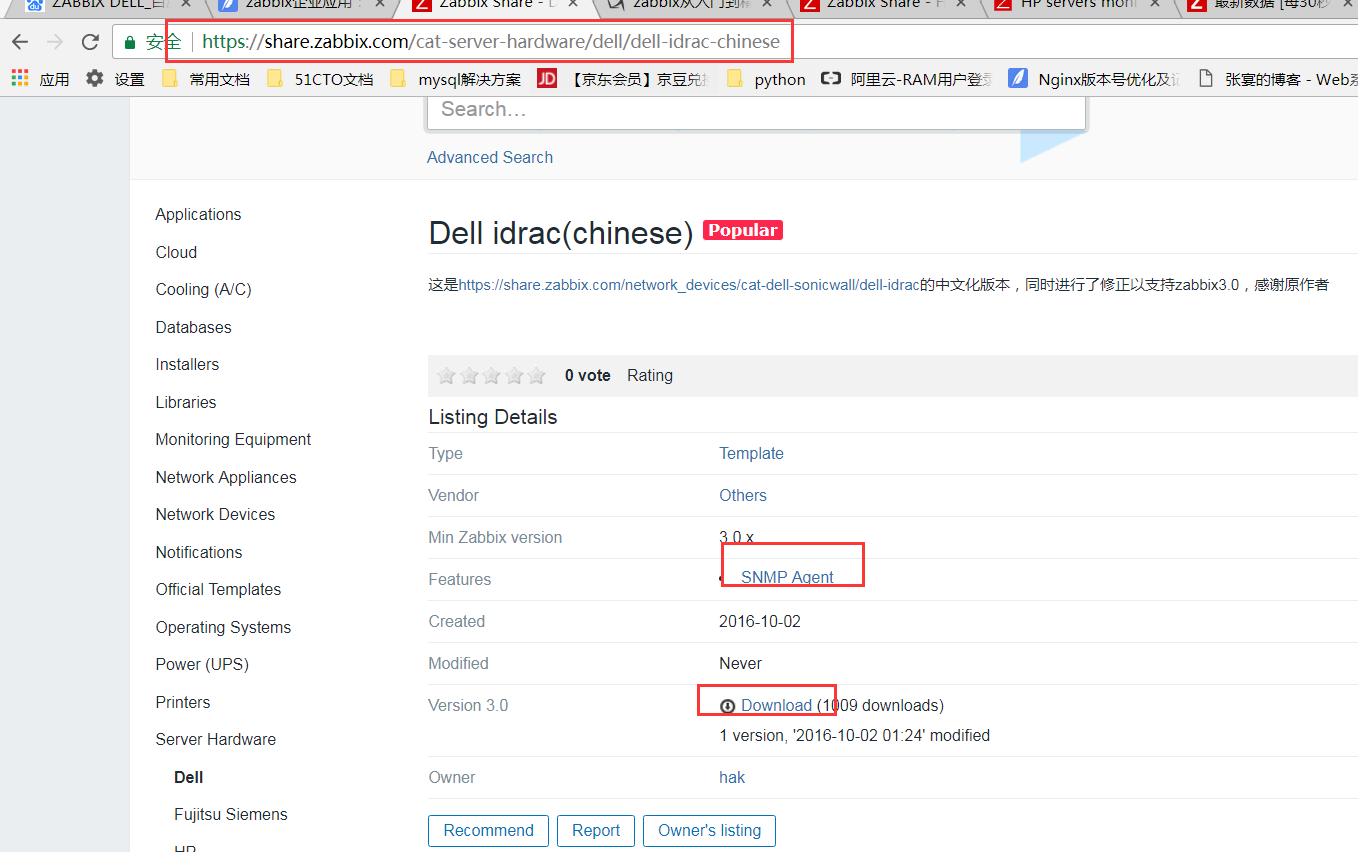The image size is (1358, 852).
Task: Select the Power (UPS) category
Action: point(202,664)
